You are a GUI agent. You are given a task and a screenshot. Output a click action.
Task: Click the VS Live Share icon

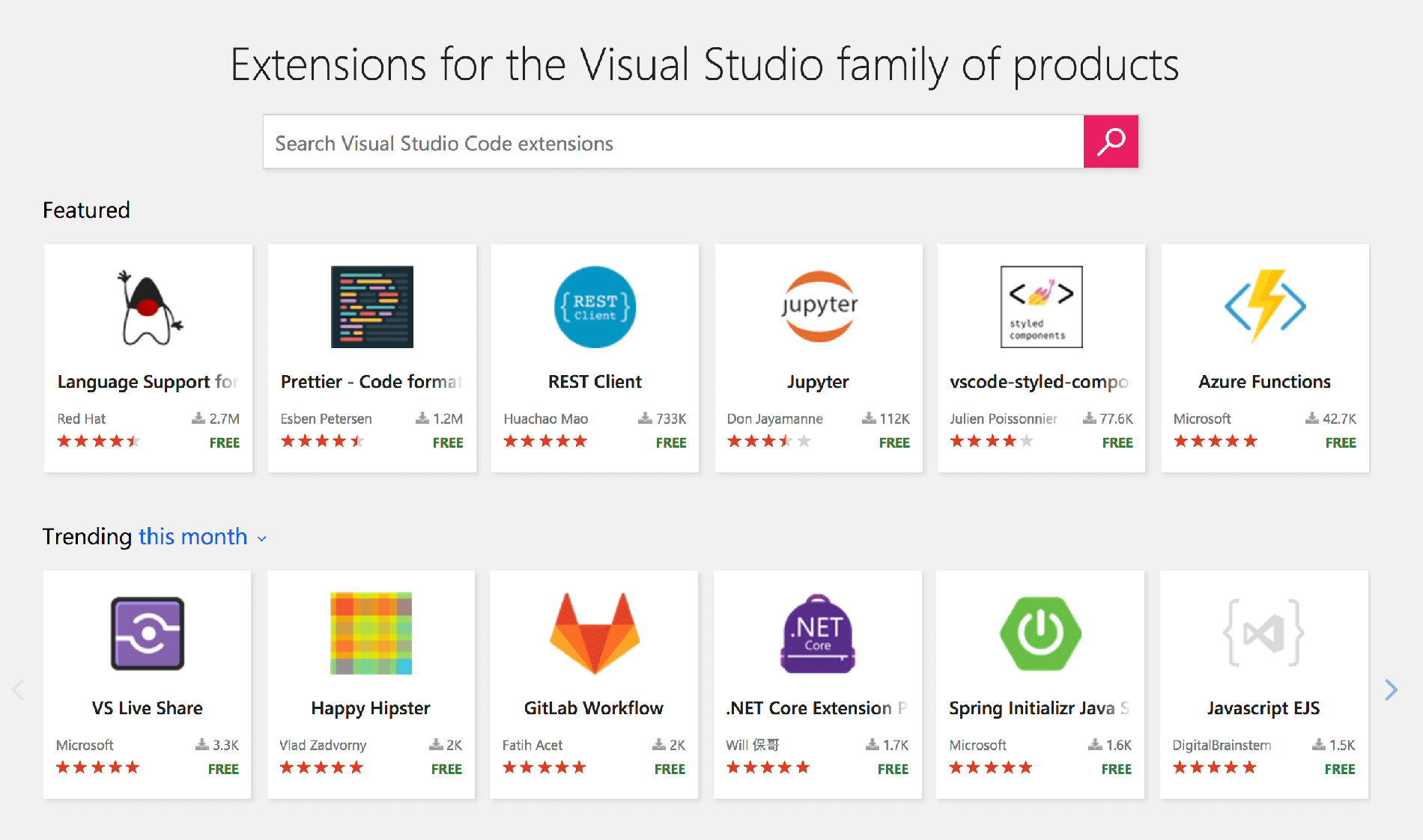tap(148, 633)
